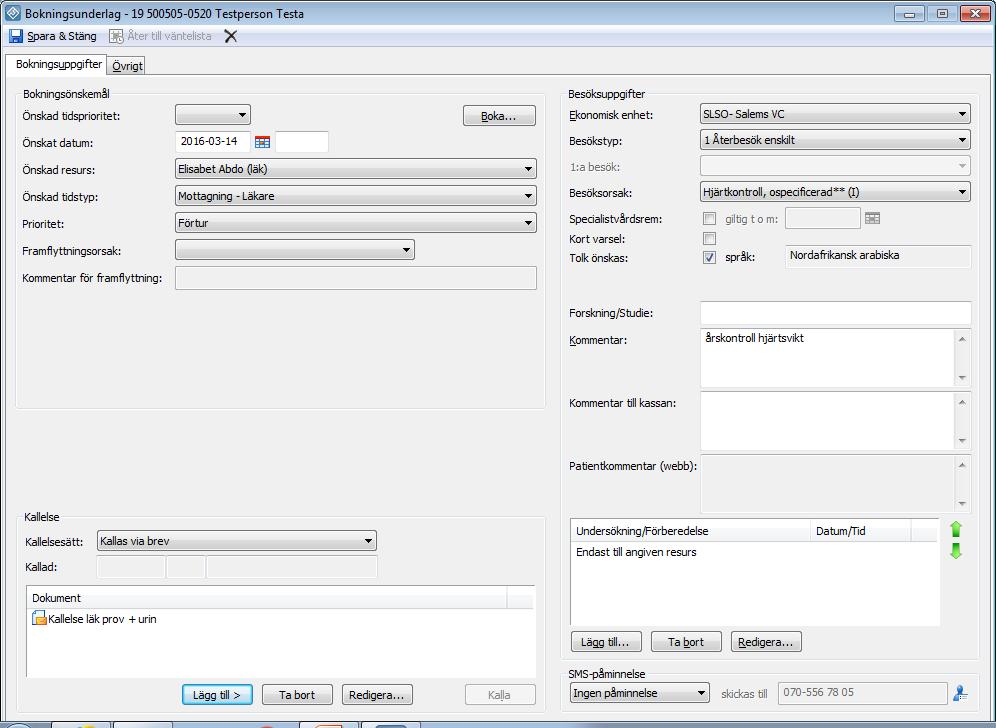Open the Kallelsesätt dropdown

237,541
